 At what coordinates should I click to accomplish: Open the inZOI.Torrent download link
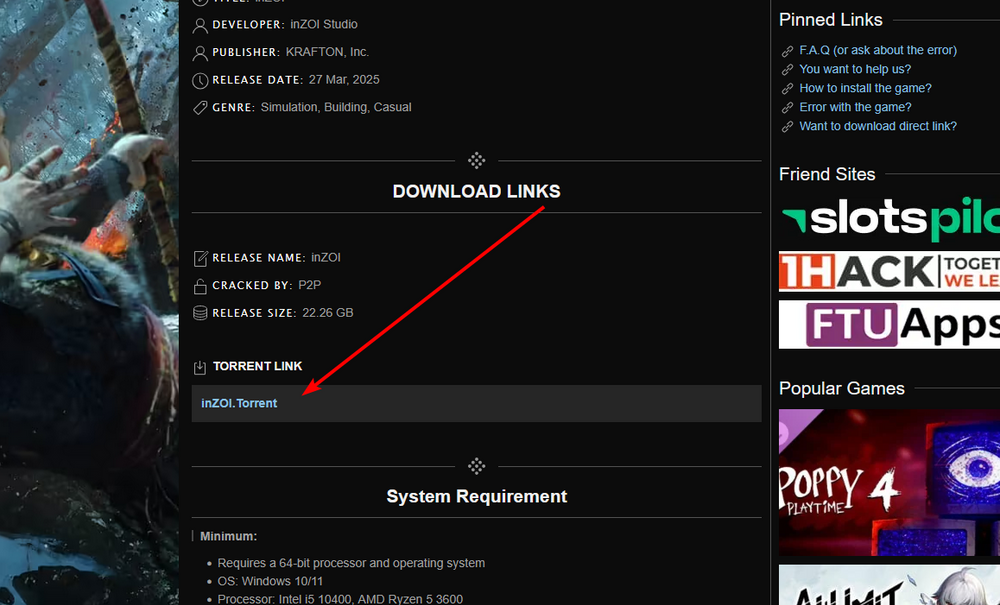point(239,404)
